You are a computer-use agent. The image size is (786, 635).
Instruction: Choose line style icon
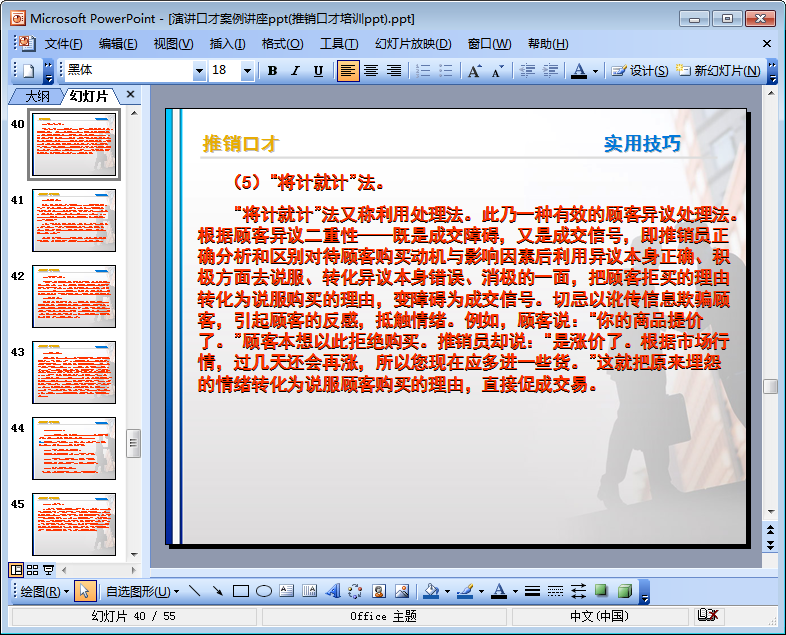pyautogui.click(x=532, y=591)
